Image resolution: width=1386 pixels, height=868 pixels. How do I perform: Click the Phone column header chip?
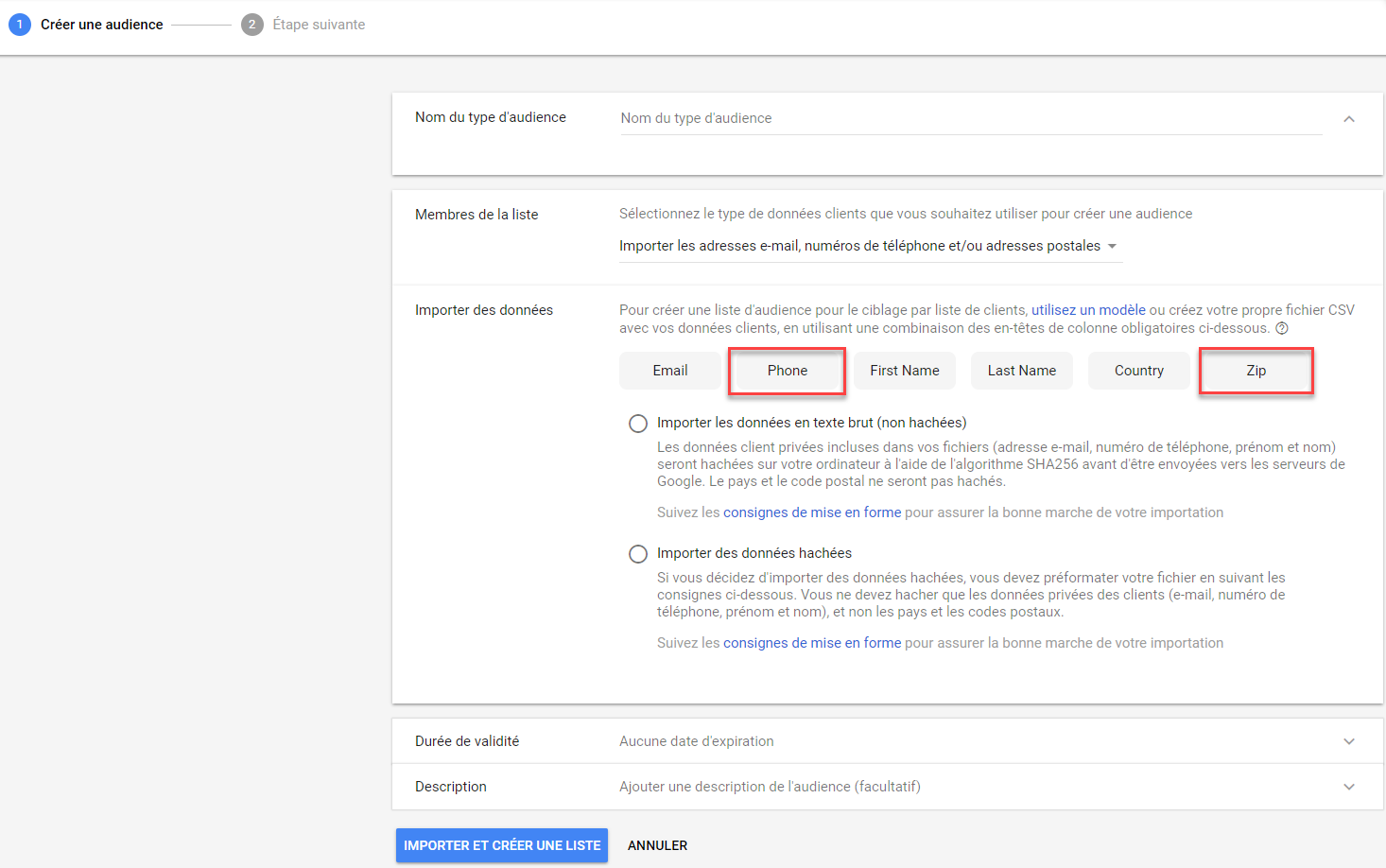point(788,371)
